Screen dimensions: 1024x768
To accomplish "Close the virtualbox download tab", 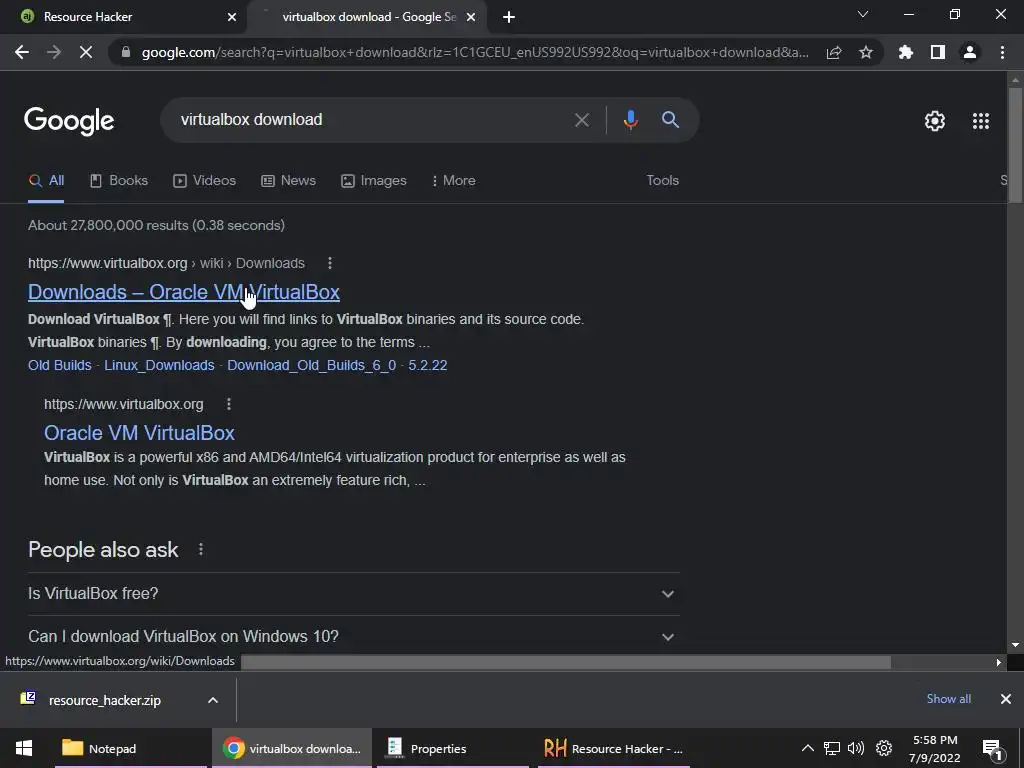I will pos(471,17).
